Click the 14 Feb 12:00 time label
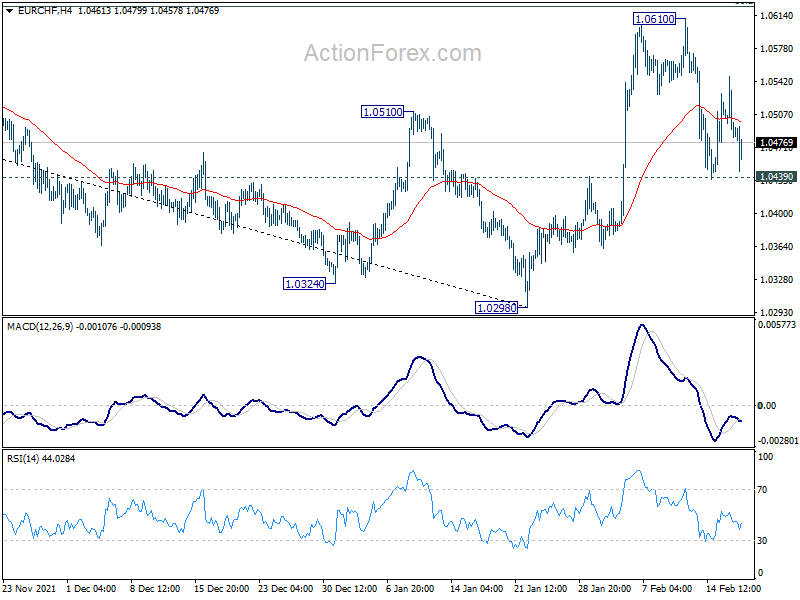 tap(733, 588)
